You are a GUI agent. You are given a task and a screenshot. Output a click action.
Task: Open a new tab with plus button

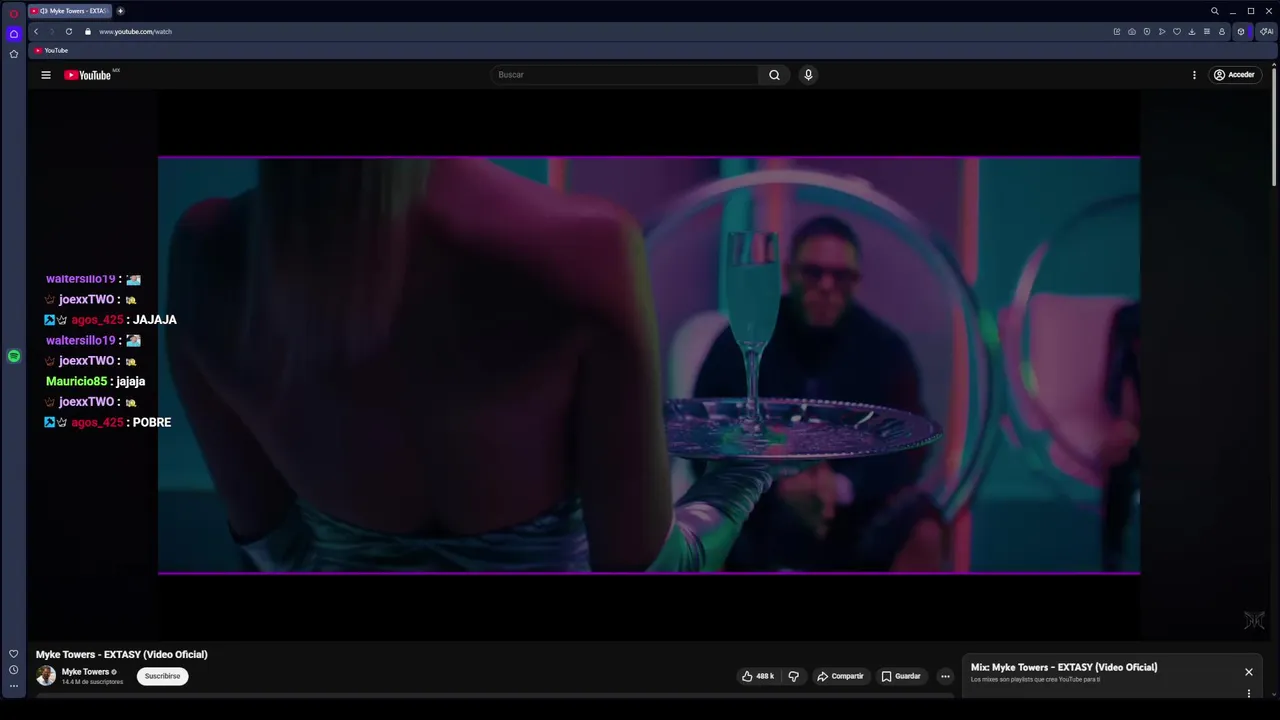[121, 11]
